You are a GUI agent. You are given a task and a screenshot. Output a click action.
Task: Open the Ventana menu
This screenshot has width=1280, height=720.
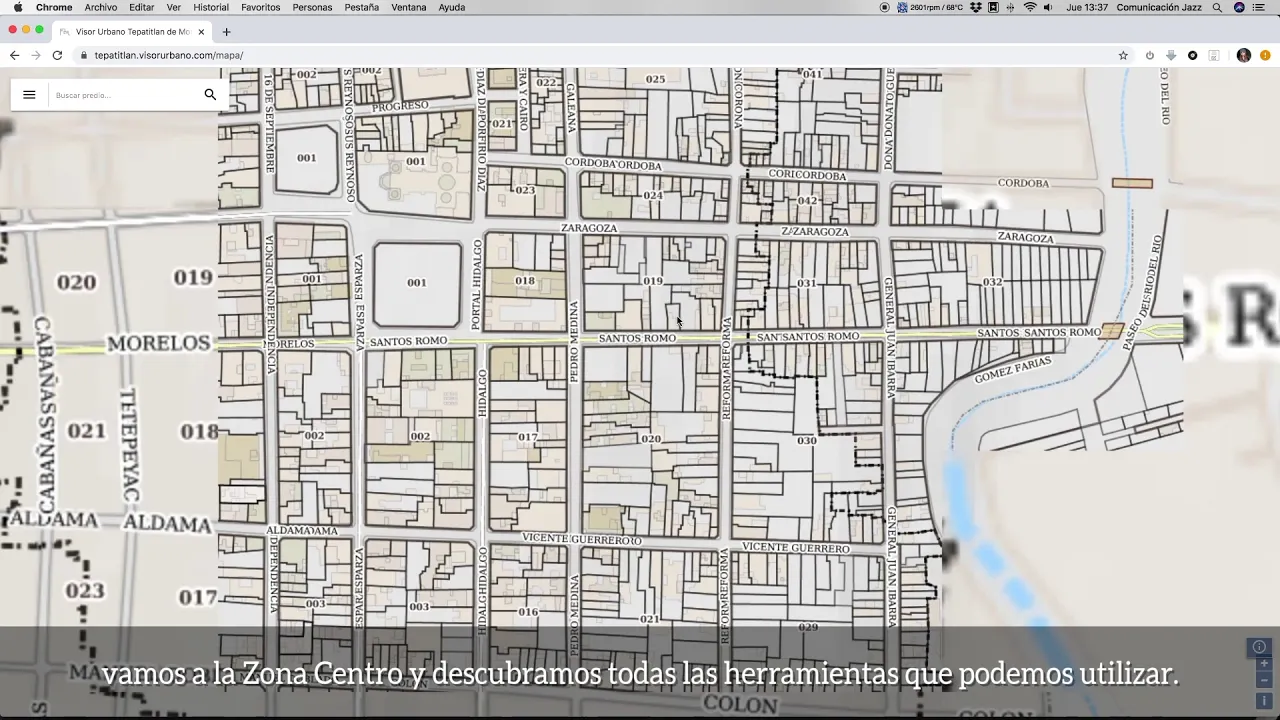click(x=408, y=7)
